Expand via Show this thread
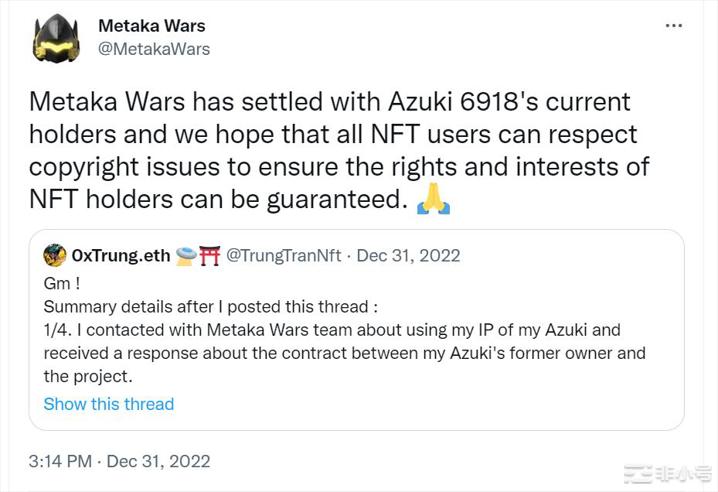Screen dimensions: 718x492 (x=108, y=404)
